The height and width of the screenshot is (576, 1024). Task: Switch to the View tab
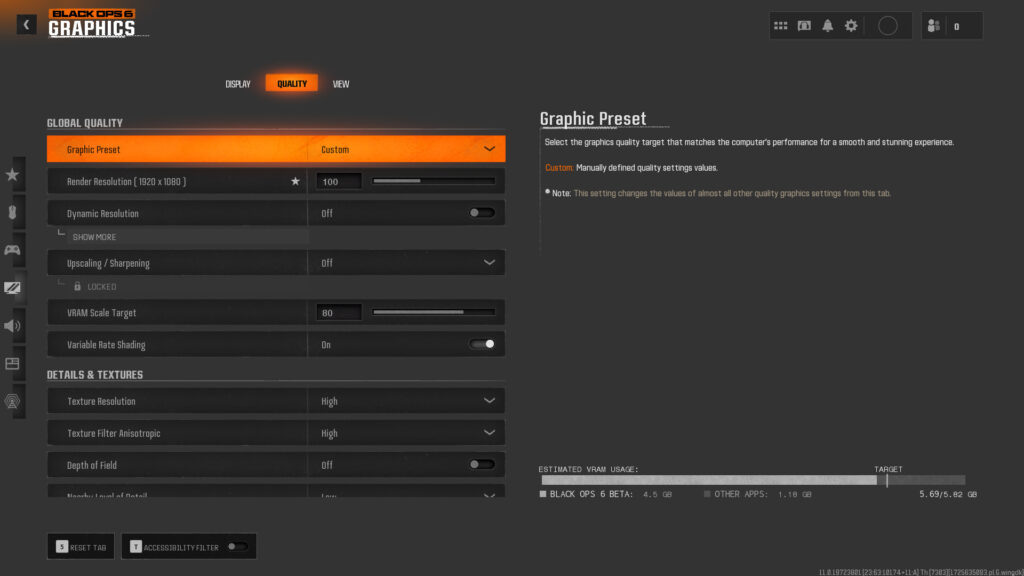coord(341,84)
